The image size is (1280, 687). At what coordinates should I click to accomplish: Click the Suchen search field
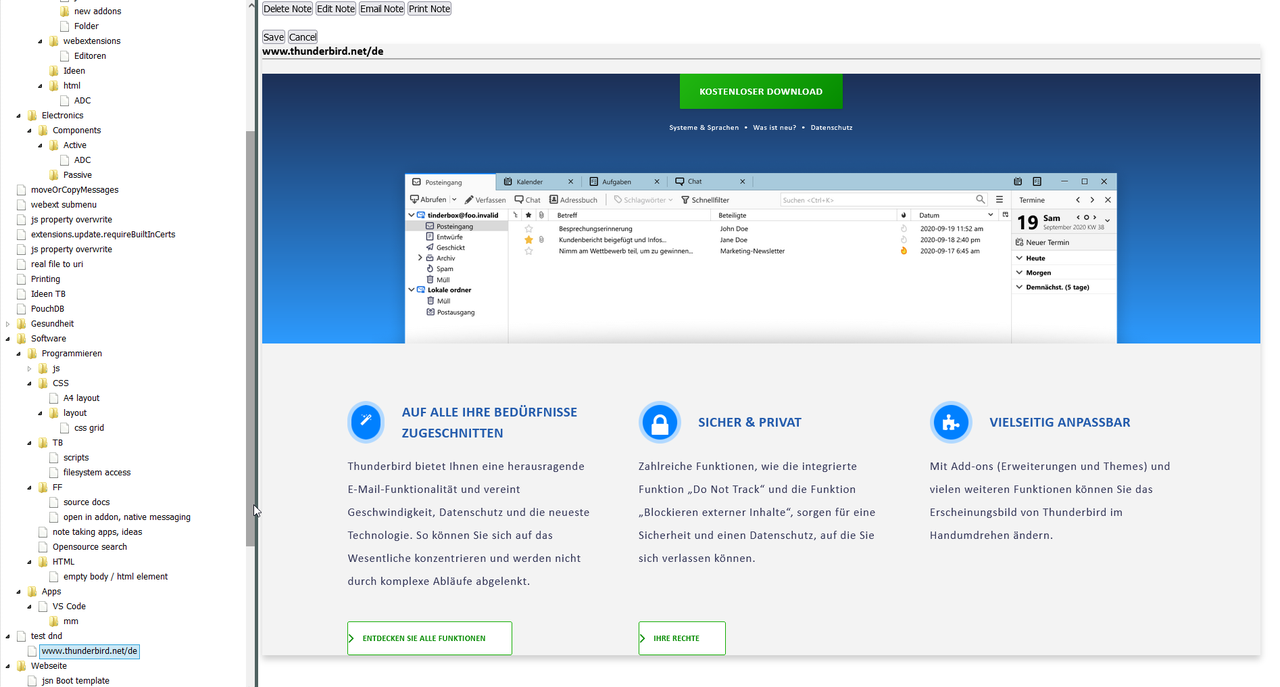pos(883,200)
